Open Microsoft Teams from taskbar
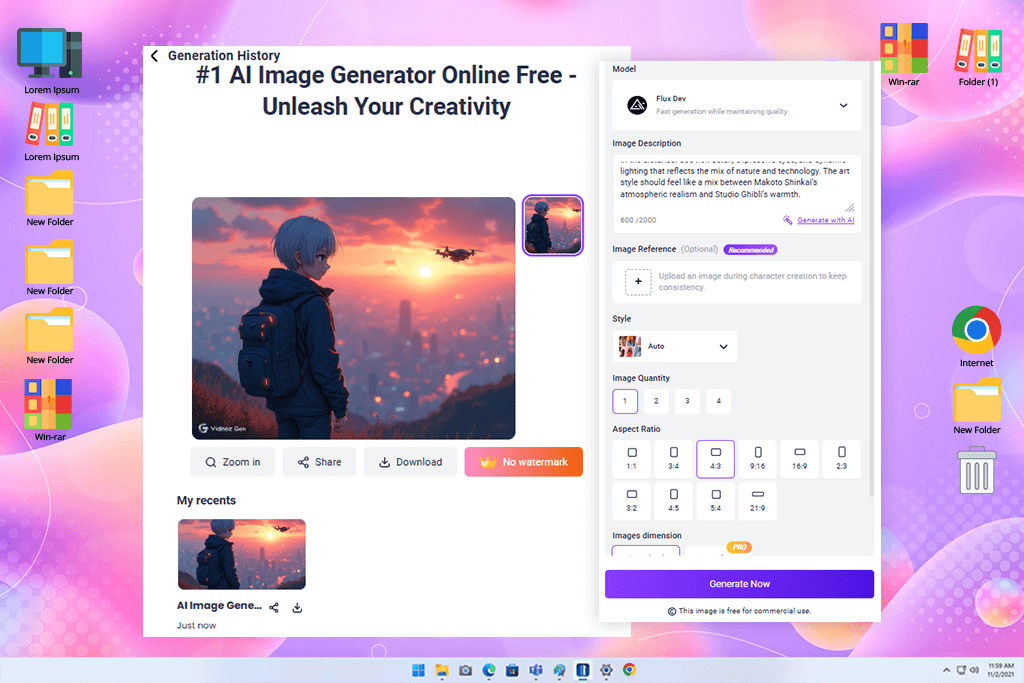This screenshot has height=683, width=1024. (536, 670)
